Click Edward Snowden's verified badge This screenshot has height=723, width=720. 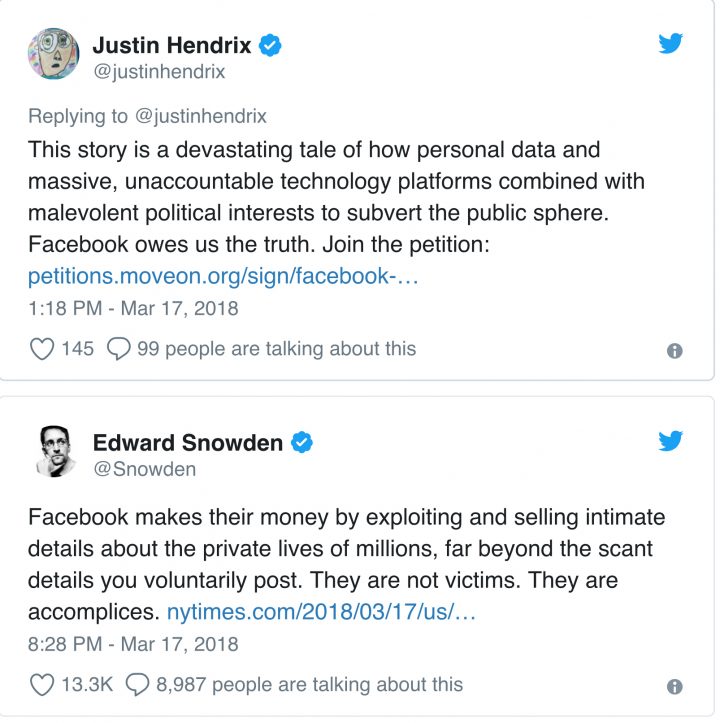301,442
